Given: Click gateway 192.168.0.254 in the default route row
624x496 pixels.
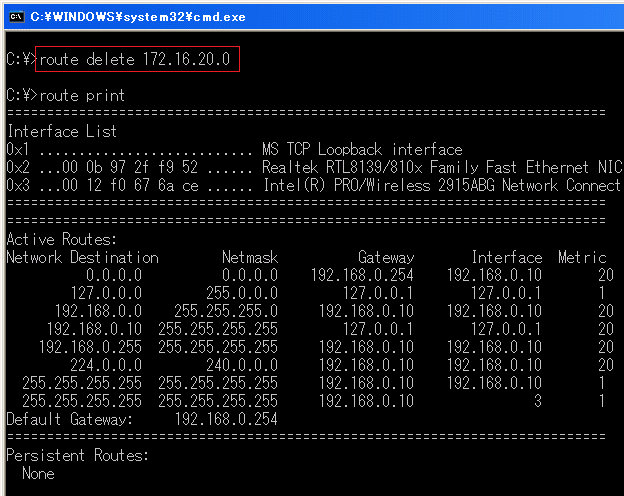Looking at the screenshot, I should click(362, 275).
